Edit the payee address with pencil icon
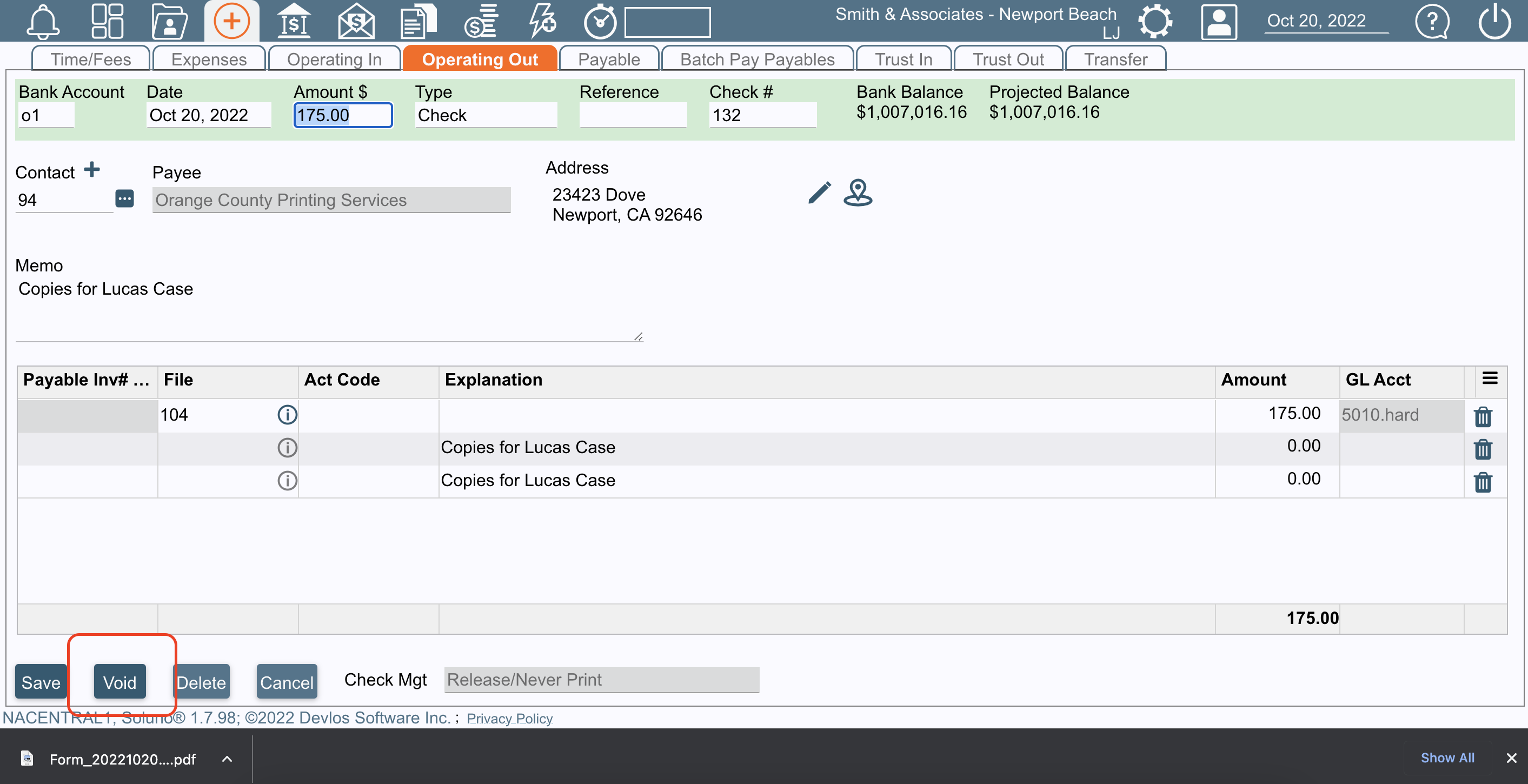Screen dimensions: 1528x784 tap(819, 192)
